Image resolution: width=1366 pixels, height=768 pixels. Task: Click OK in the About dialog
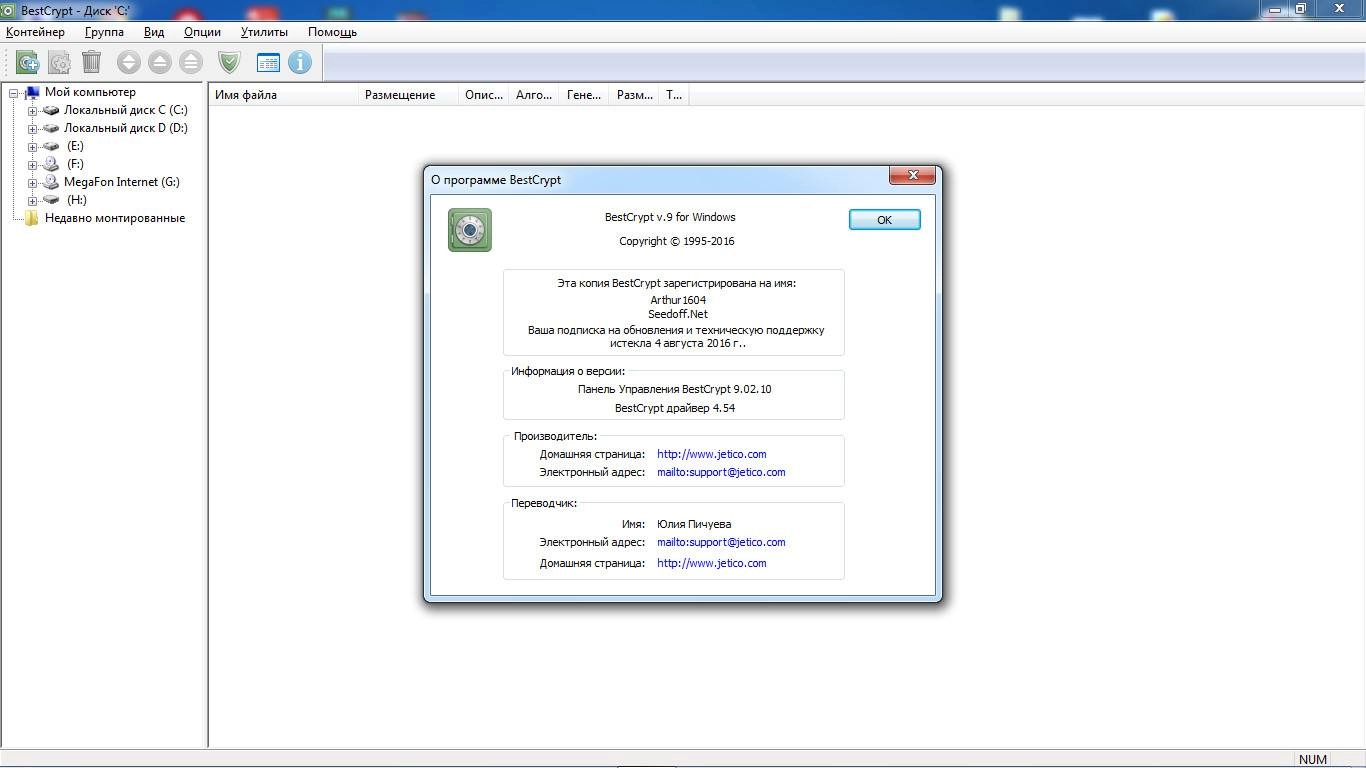[884, 220]
